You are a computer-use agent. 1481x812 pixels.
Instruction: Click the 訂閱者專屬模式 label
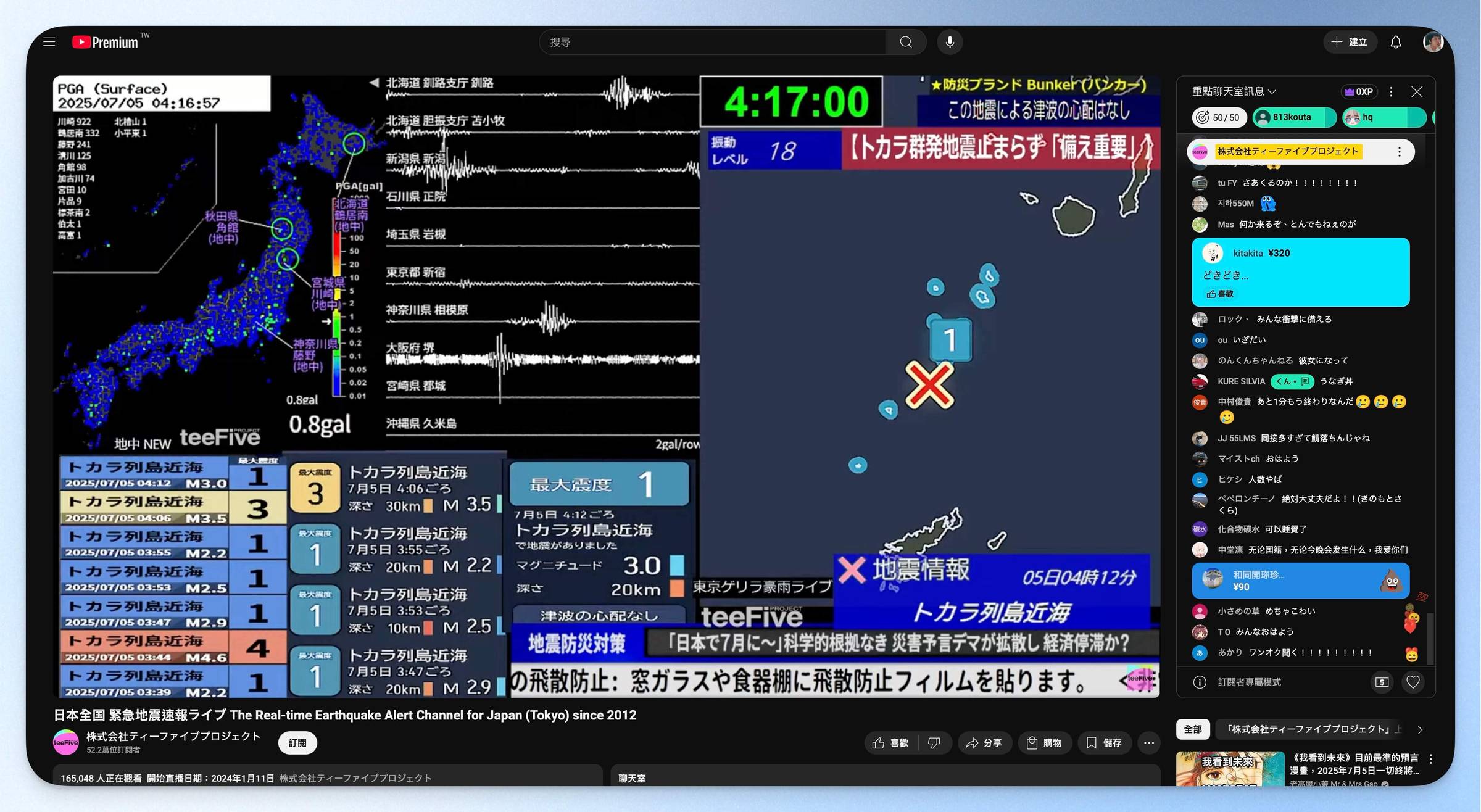(1249, 682)
